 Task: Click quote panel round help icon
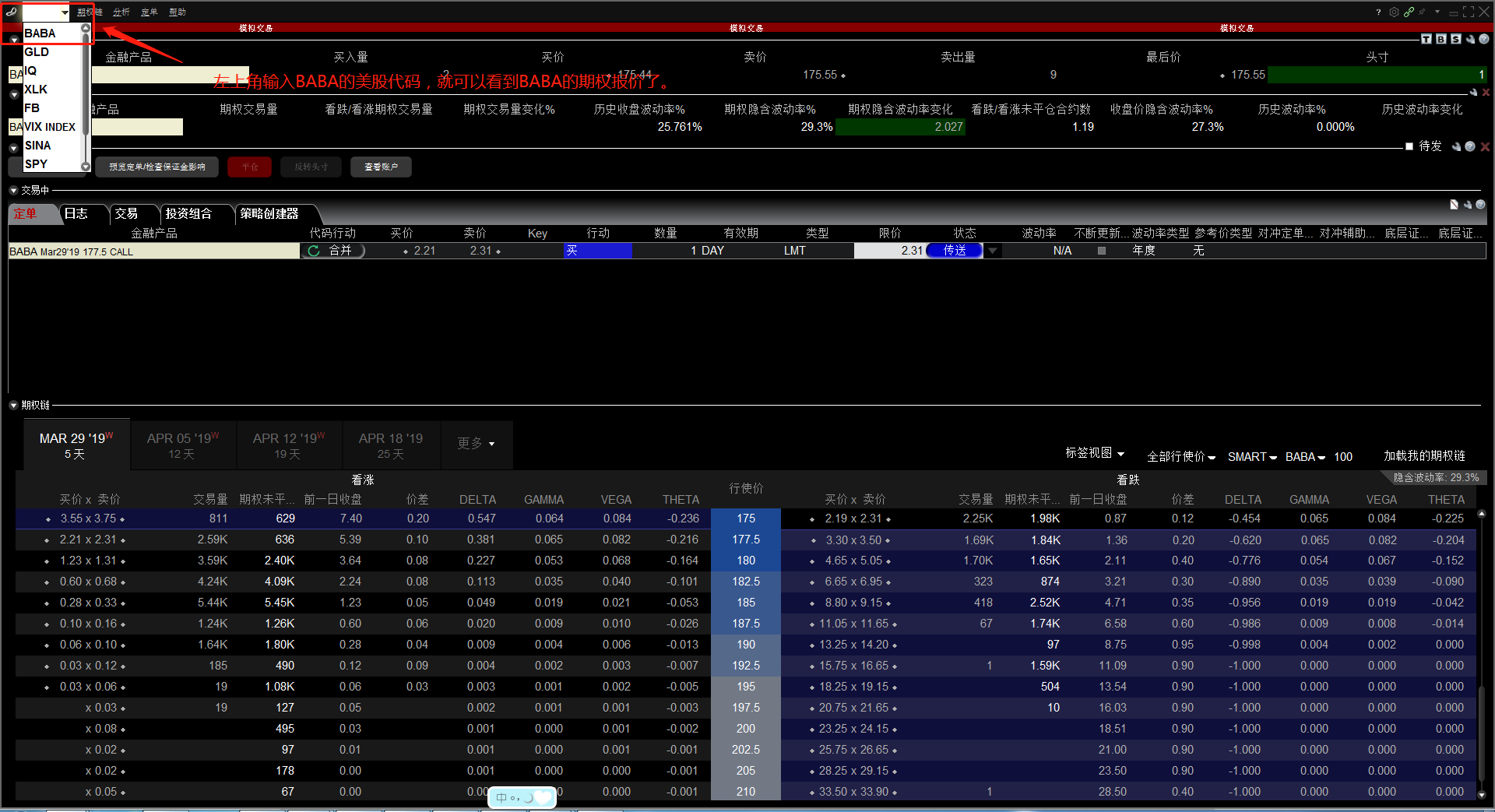(x=1484, y=39)
